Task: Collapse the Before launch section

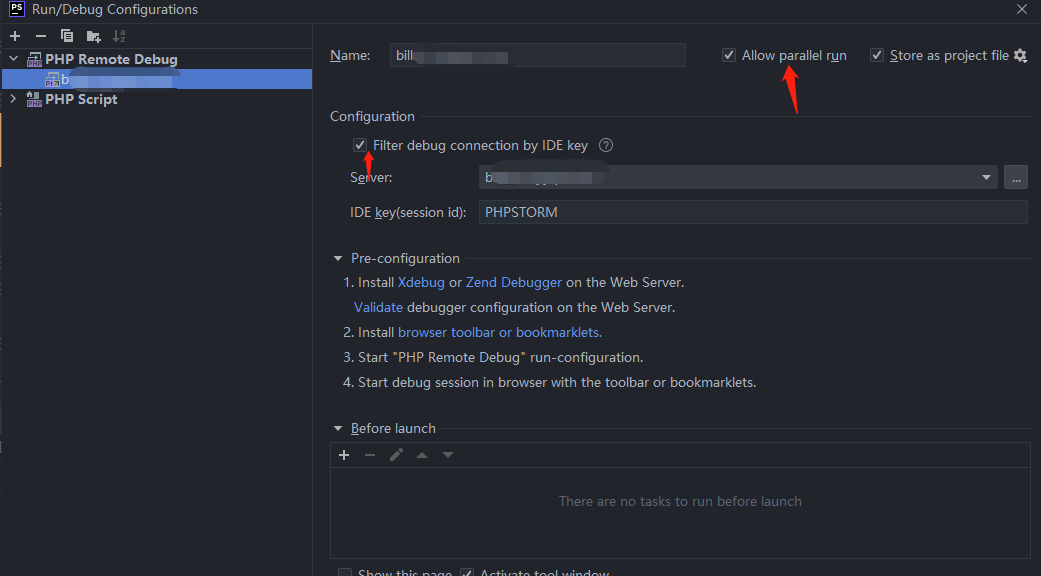Action: 338,429
